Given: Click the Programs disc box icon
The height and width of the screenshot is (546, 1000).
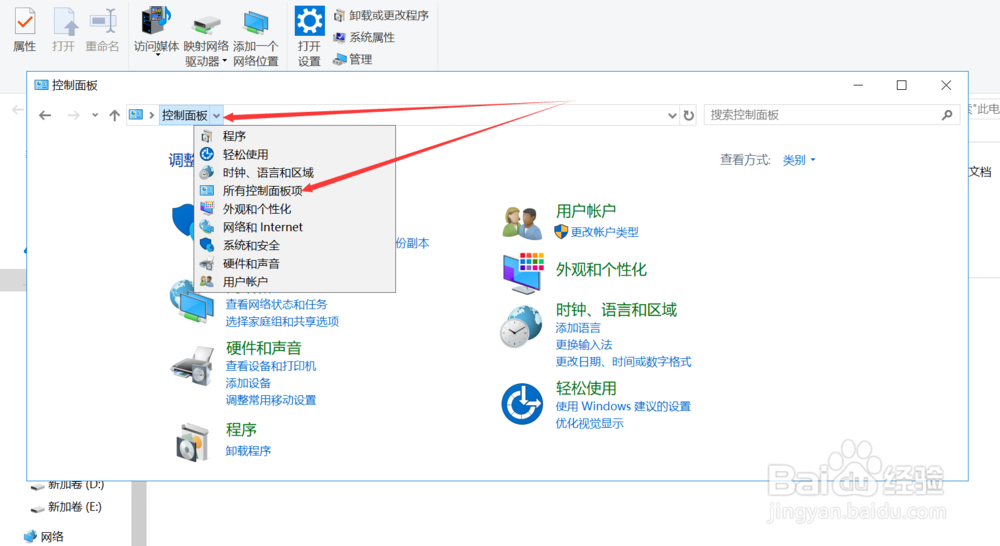Looking at the screenshot, I should click(192, 442).
